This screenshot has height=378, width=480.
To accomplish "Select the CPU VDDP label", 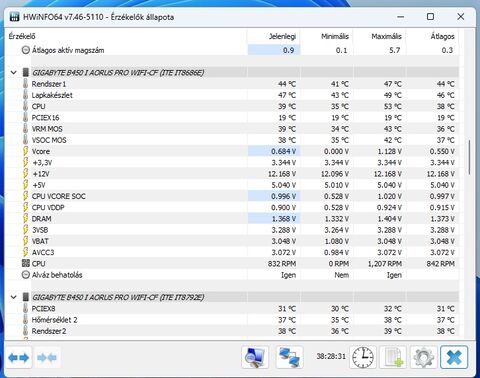I will pos(48,207).
